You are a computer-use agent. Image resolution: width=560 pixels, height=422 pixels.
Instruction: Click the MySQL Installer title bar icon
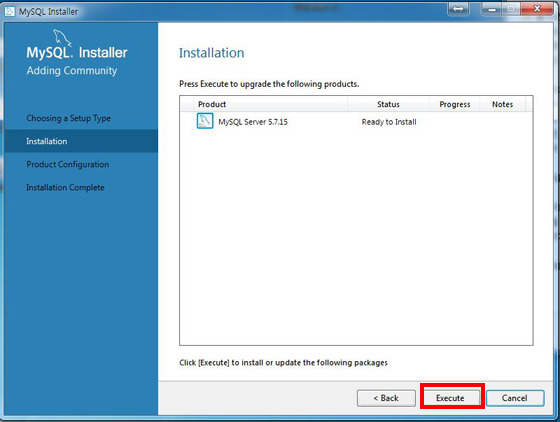10,11
